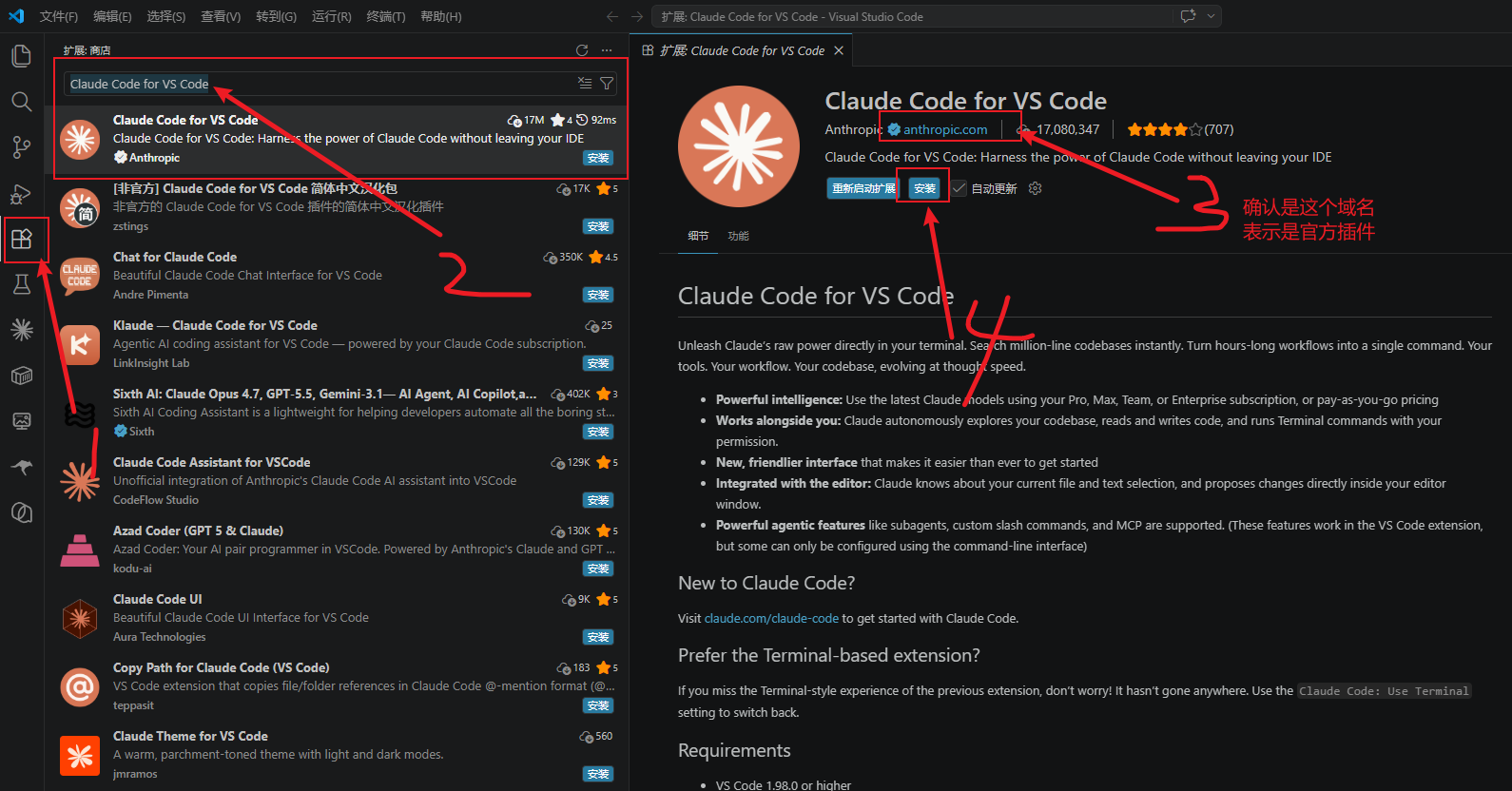The image size is (1512, 791).
Task: Click the Klaude extension icon in results
Action: click(80, 344)
